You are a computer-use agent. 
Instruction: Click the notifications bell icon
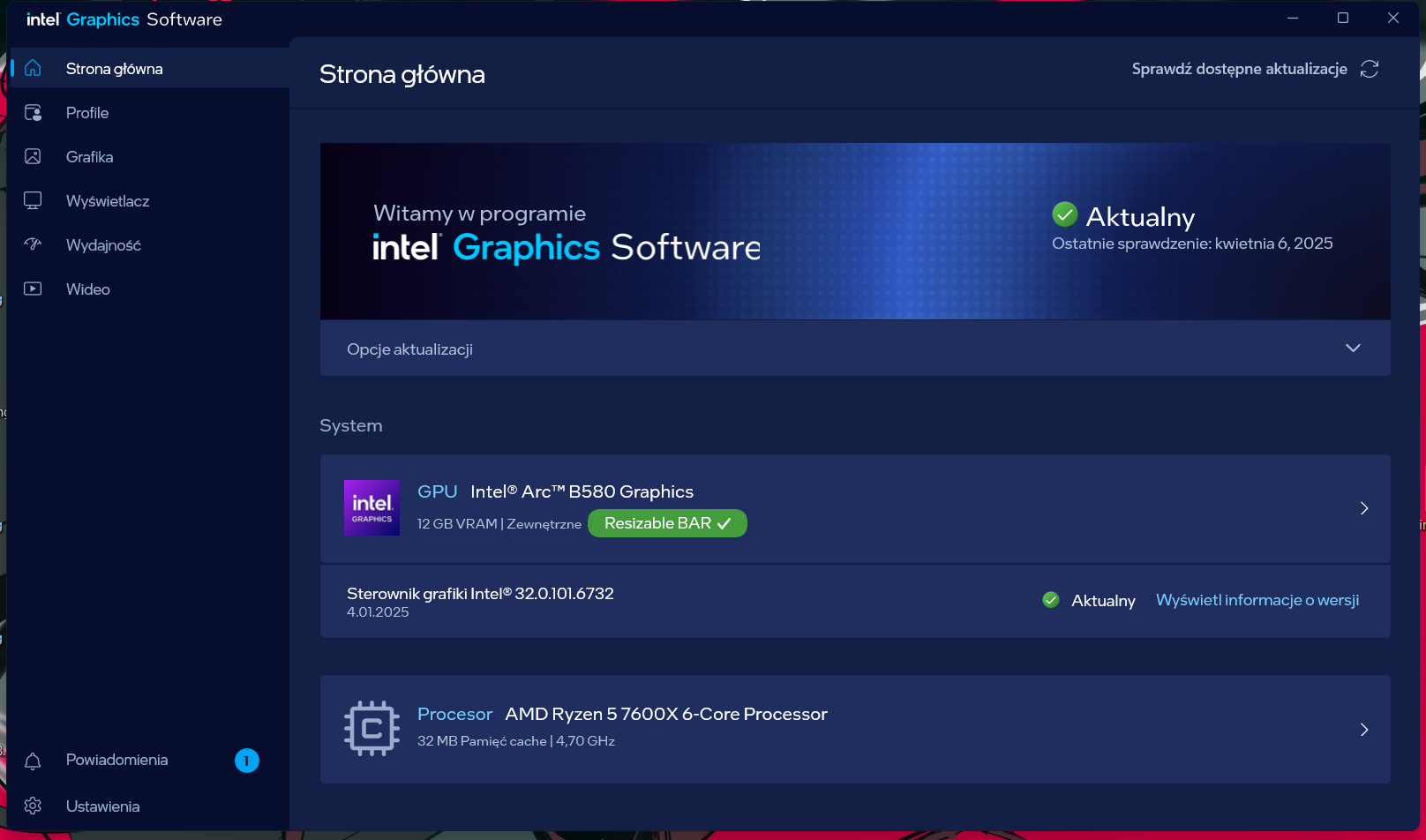[x=33, y=761]
